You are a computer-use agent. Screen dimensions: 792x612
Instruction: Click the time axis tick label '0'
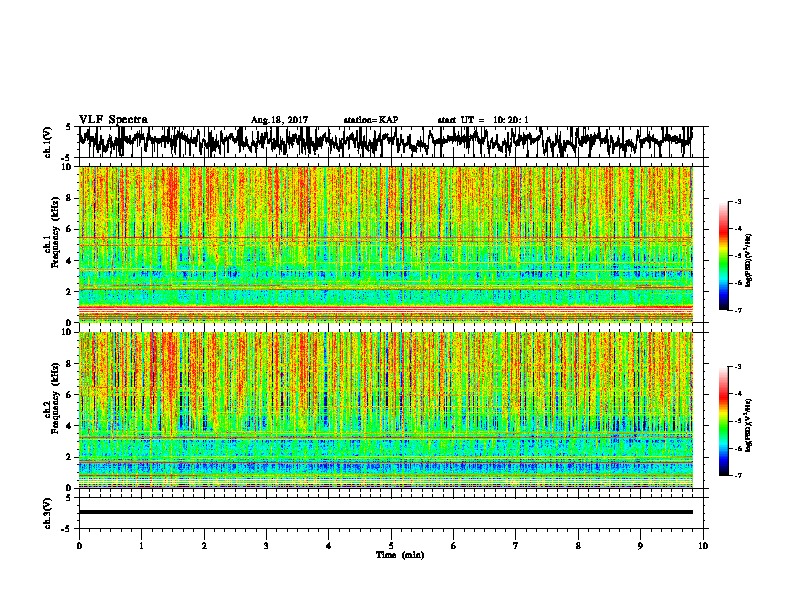tap(79, 545)
